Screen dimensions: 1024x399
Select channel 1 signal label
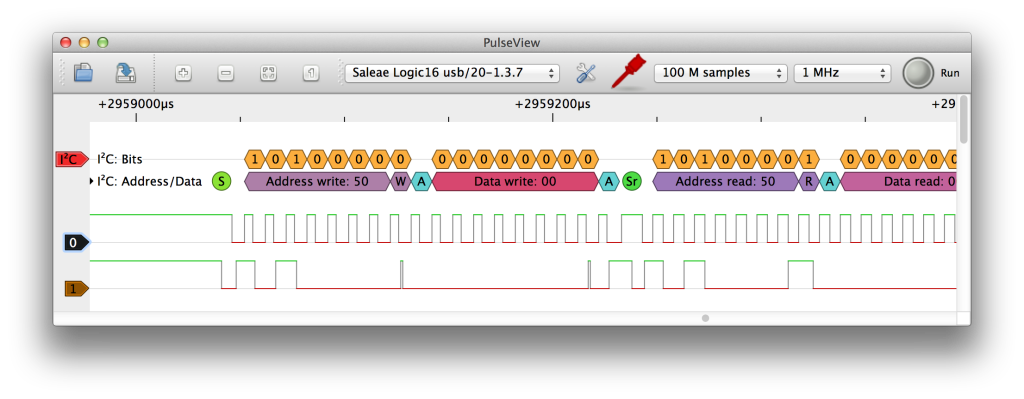coord(76,289)
